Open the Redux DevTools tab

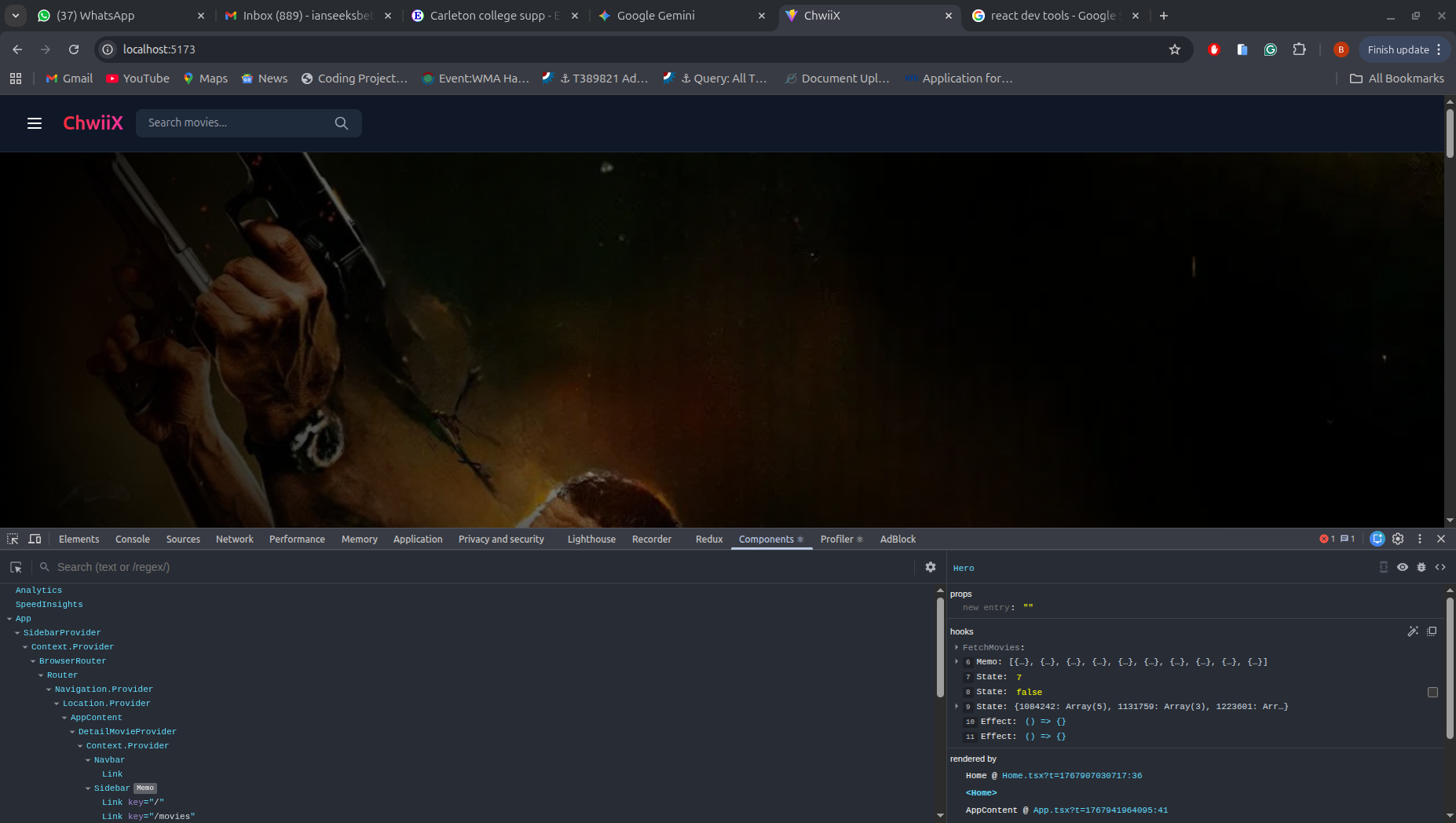coord(708,539)
